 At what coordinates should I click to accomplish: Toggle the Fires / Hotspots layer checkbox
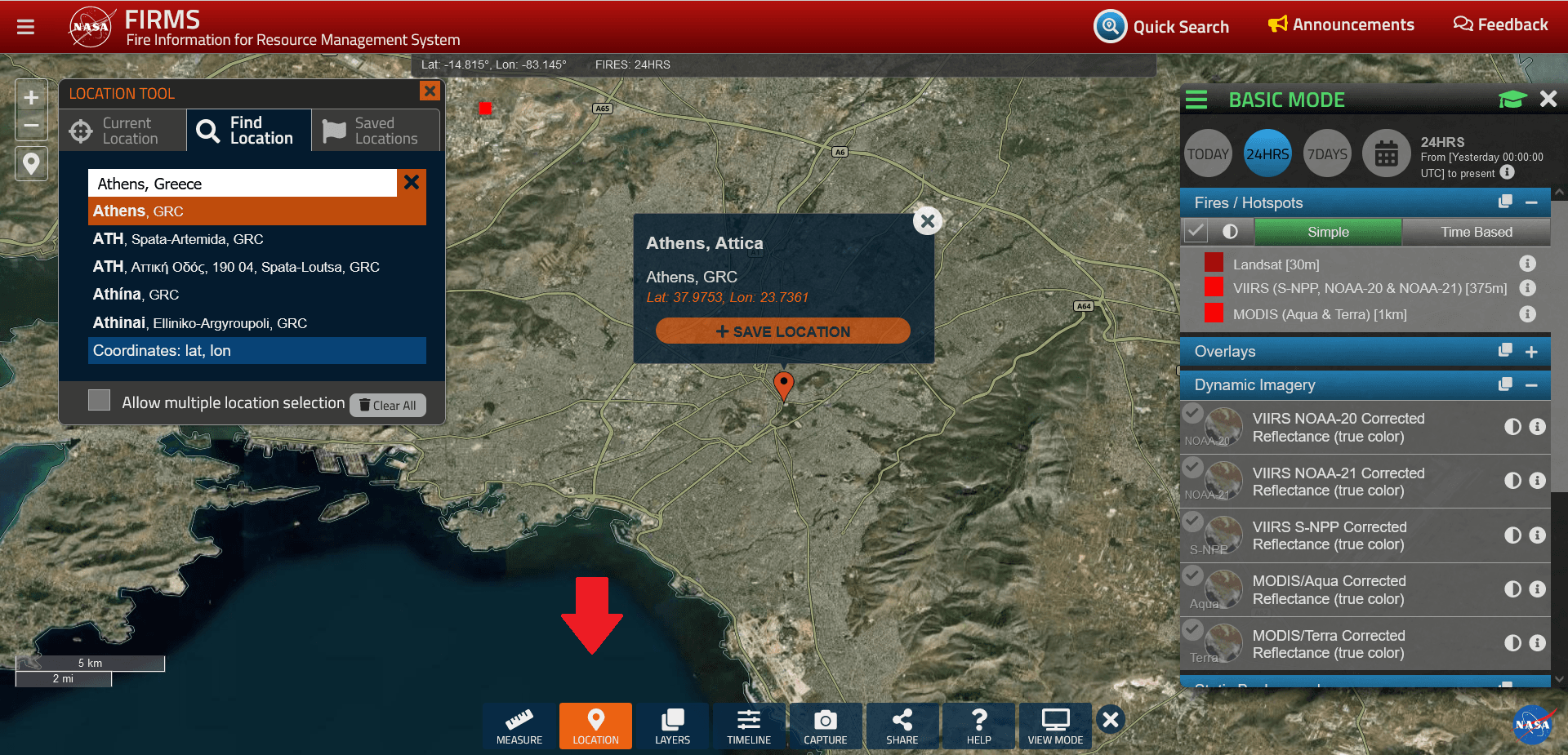coord(1196,232)
